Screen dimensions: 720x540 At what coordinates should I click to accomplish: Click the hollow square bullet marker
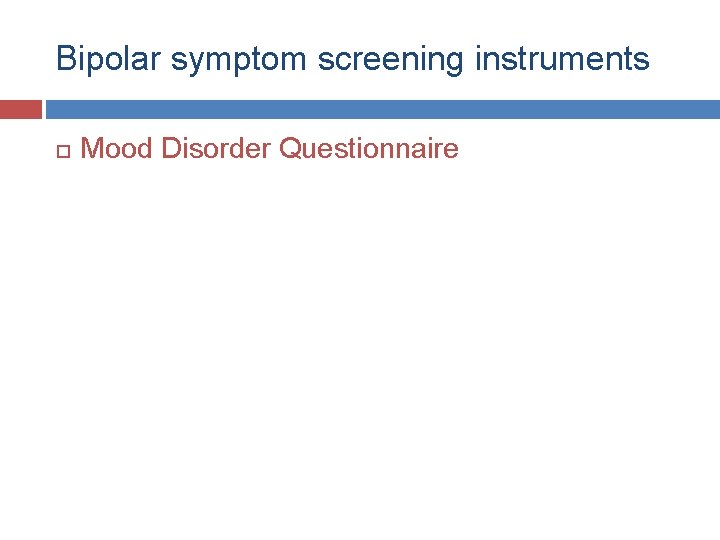pos(63,151)
